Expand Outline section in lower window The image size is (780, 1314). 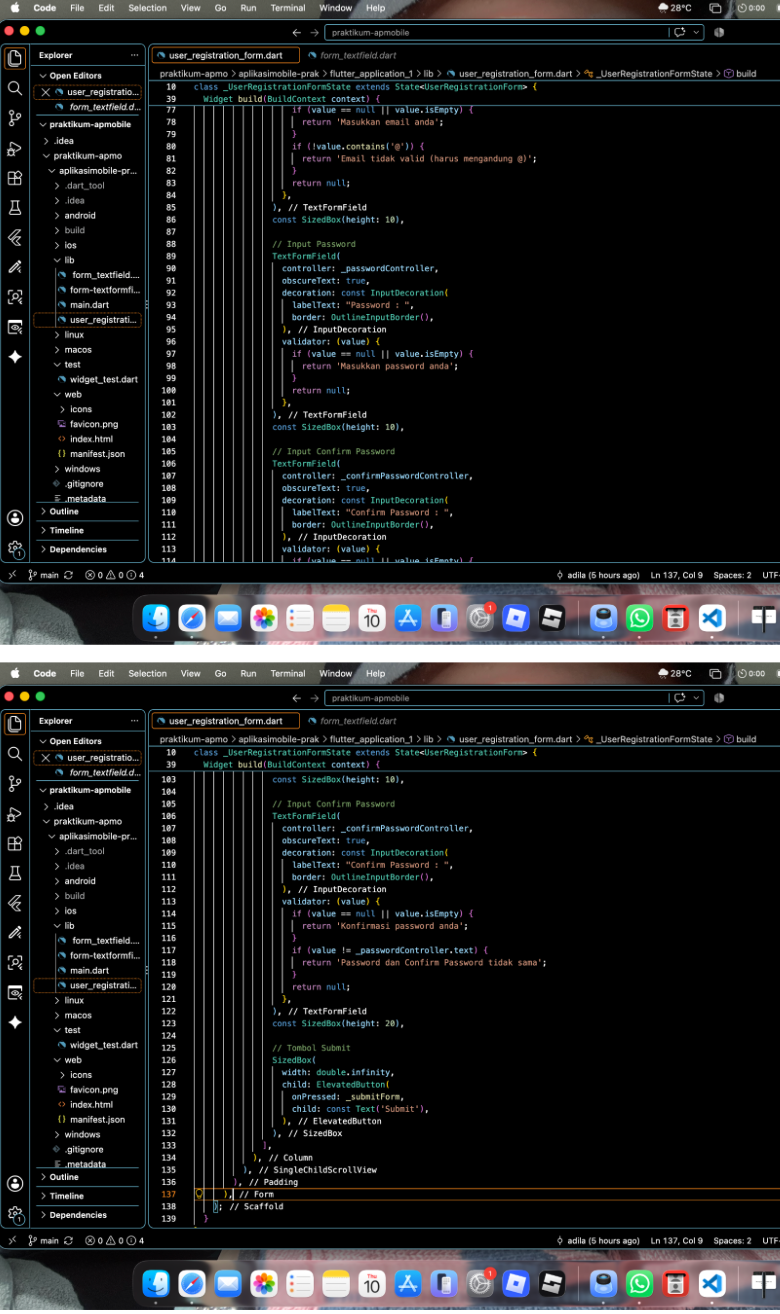64,1177
